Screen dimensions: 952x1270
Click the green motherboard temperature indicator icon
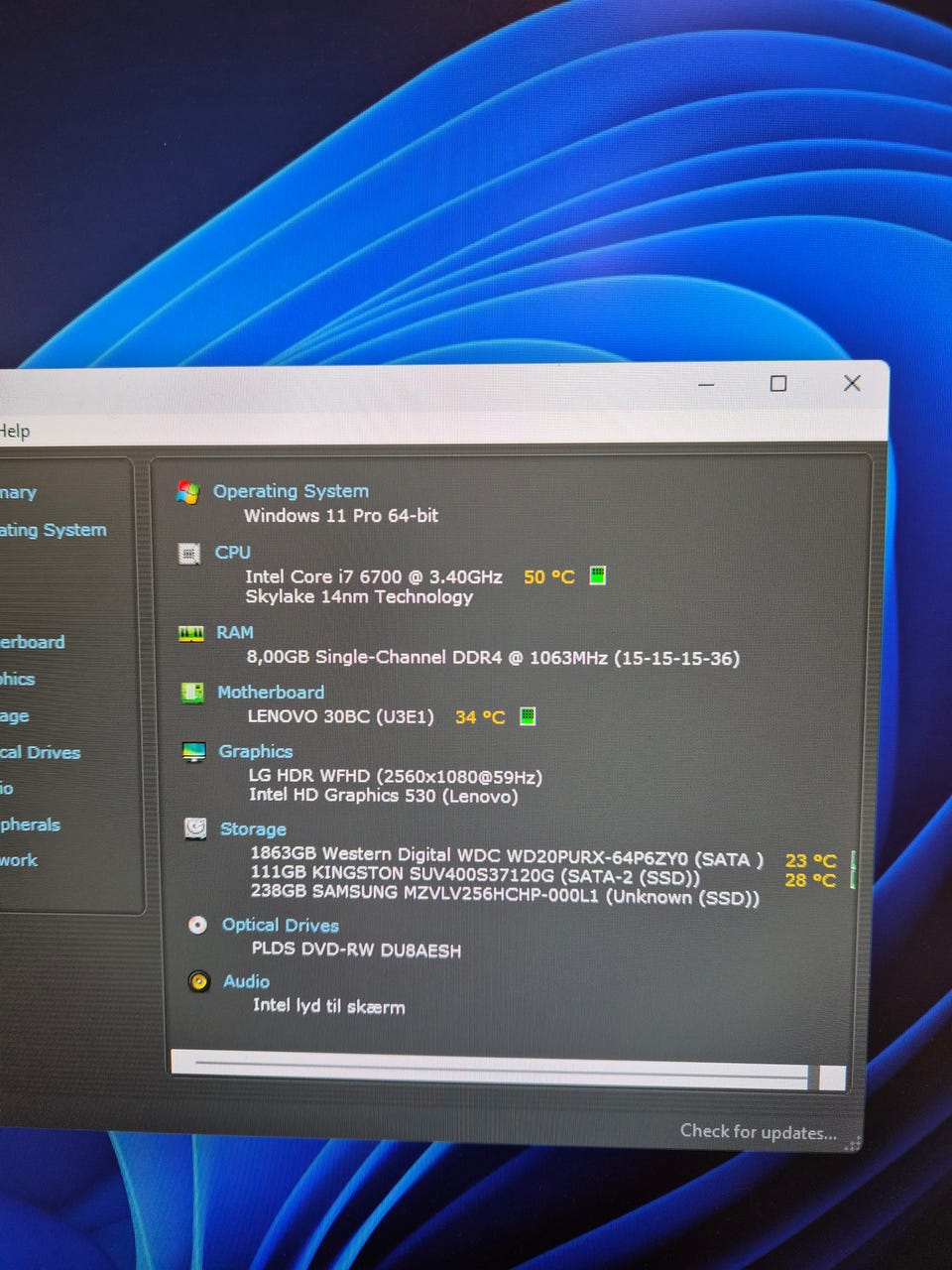coord(529,715)
